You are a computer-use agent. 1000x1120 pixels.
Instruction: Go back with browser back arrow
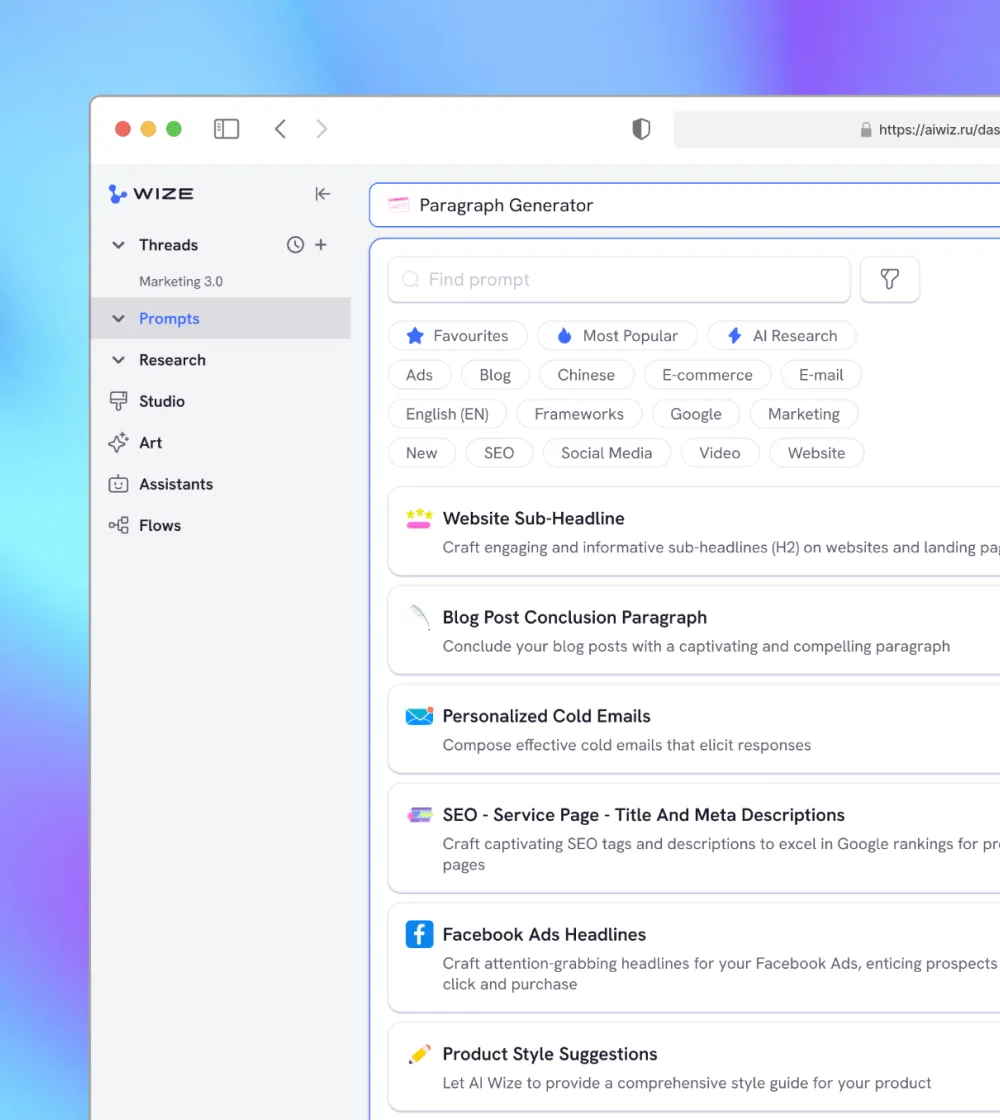281,129
